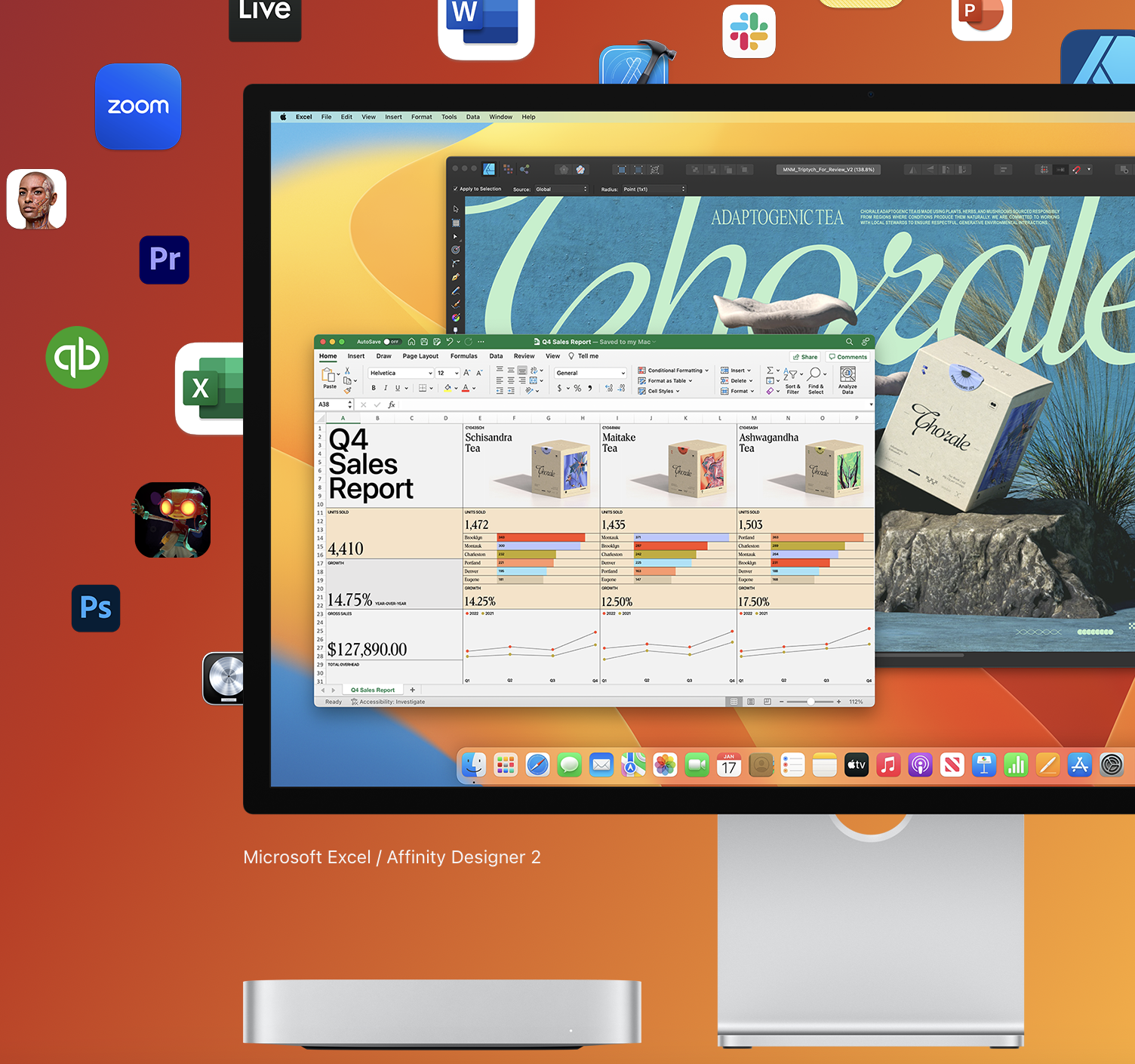Image resolution: width=1135 pixels, height=1064 pixels.
Task: Open the Page Layout ribbon tab
Action: point(420,356)
